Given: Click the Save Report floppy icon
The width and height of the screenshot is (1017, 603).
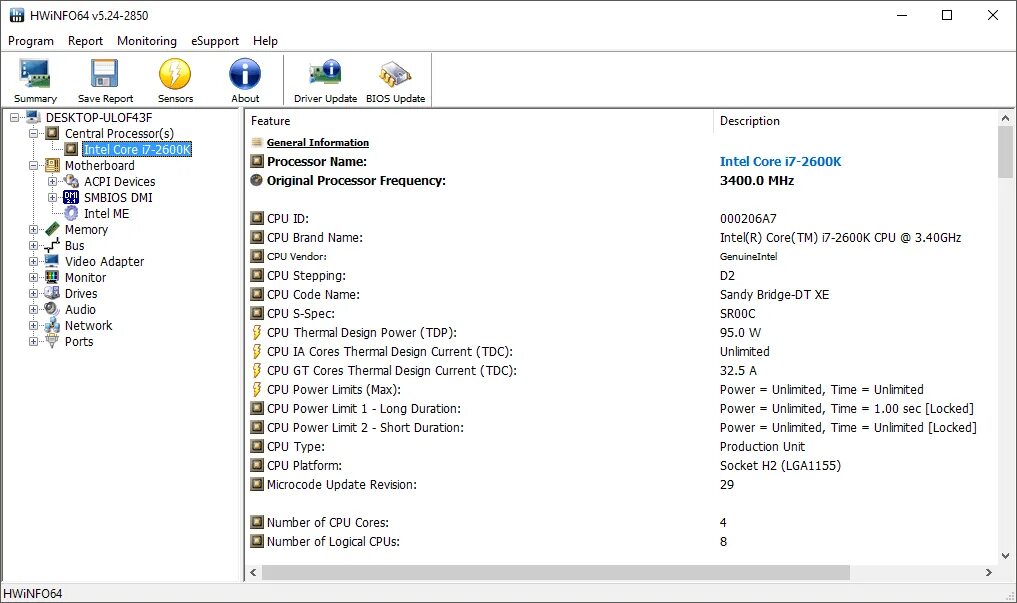Looking at the screenshot, I should click(105, 73).
